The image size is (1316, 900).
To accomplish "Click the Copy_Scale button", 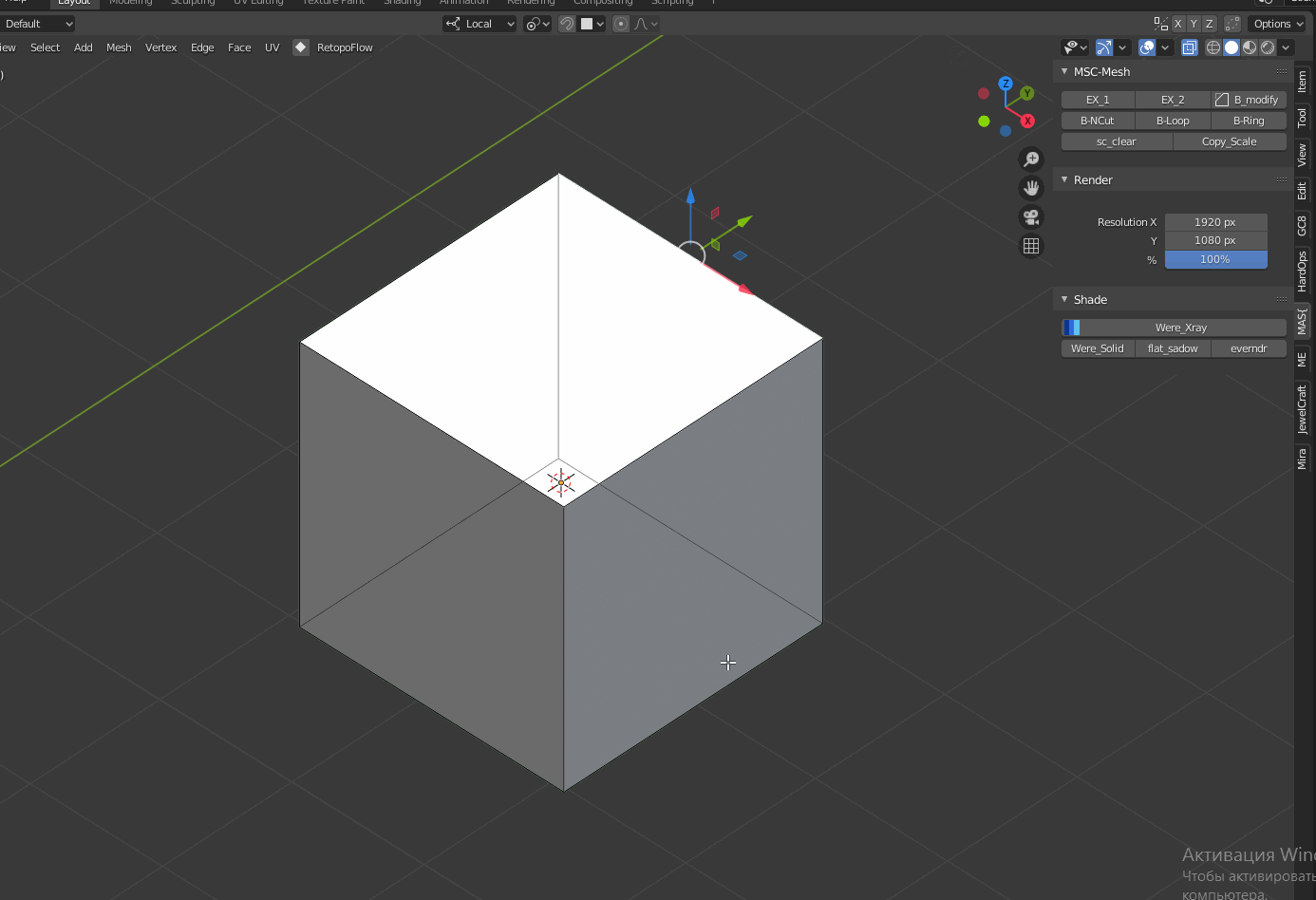I will (x=1230, y=141).
